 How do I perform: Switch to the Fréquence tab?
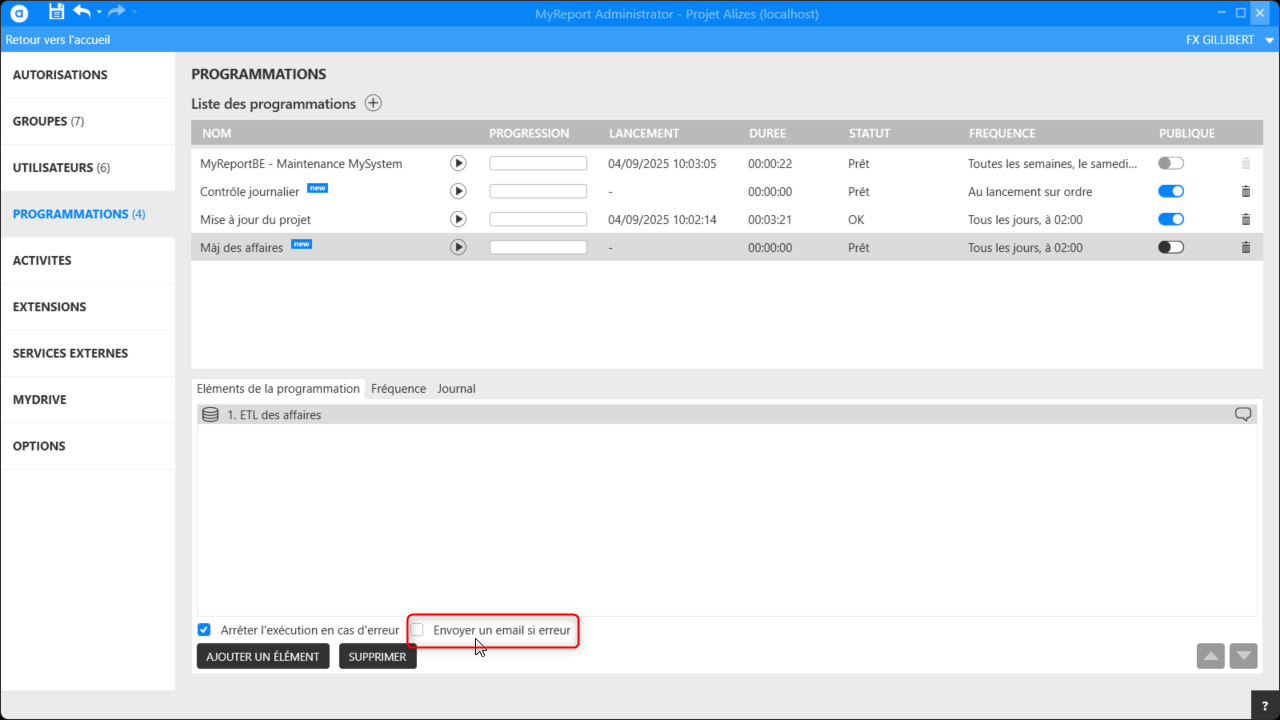point(398,388)
